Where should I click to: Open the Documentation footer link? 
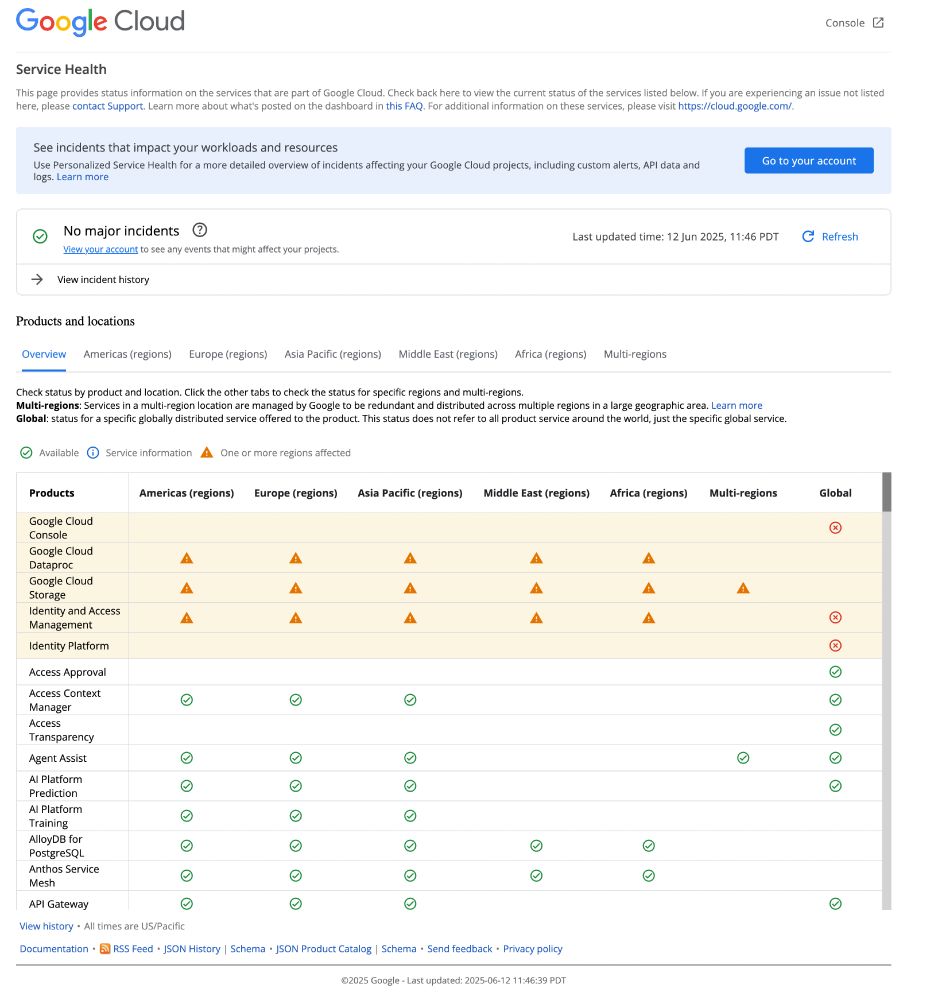point(54,949)
